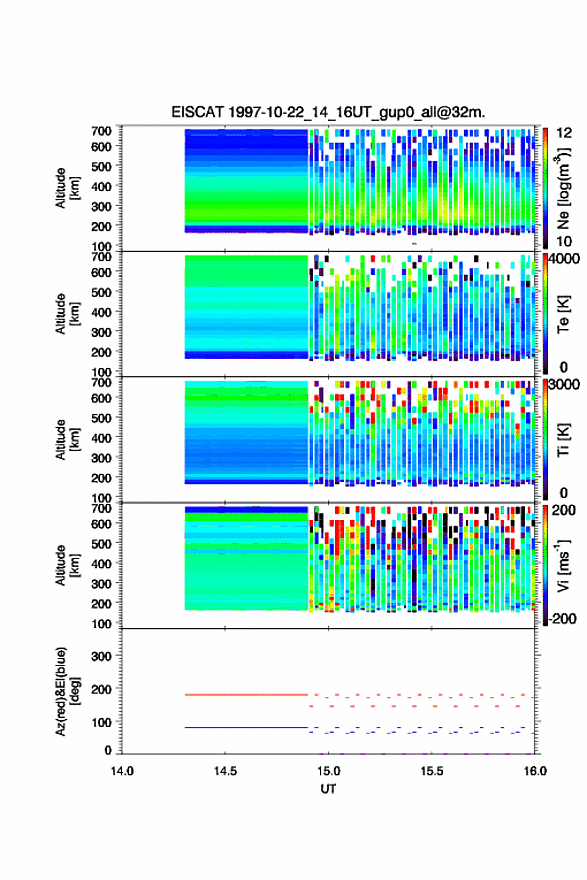Click the plot title EISCAT 1997-10-22_14_16UT

(x=328, y=112)
